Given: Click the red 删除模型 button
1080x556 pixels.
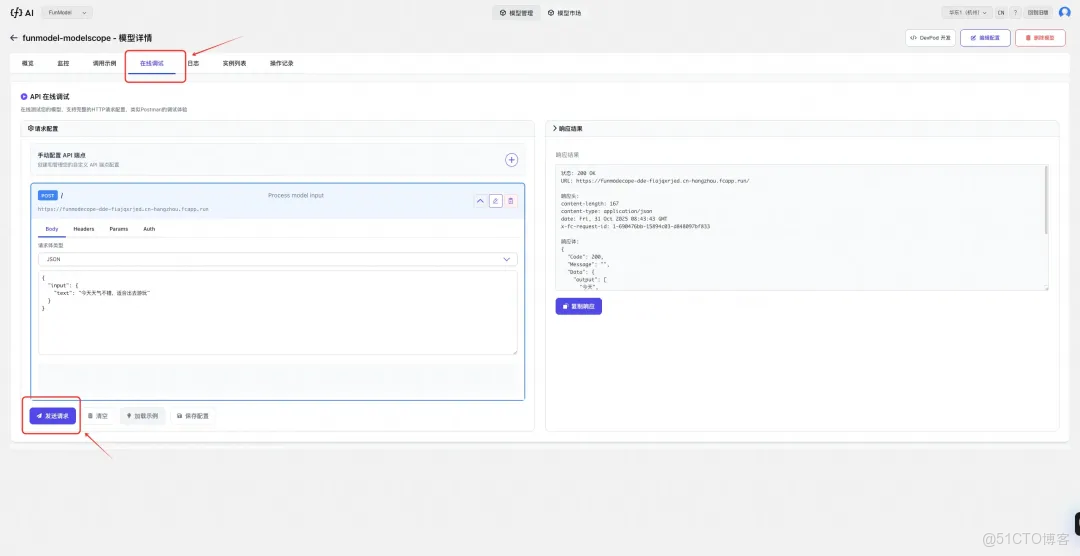Looking at the screenshot, I should tap(1040, 38).
